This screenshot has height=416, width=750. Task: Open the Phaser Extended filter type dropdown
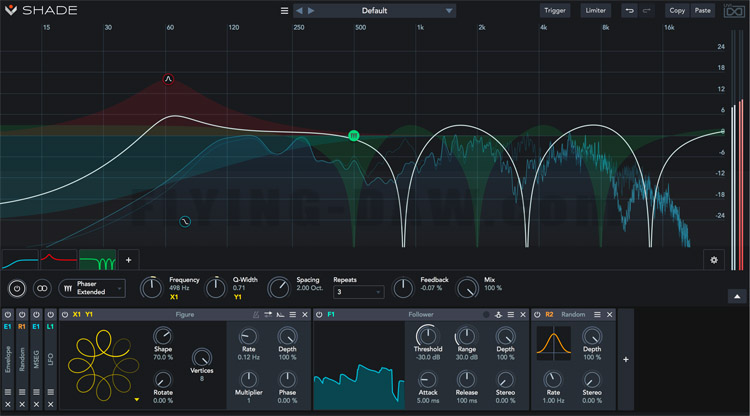click(92, 288)
